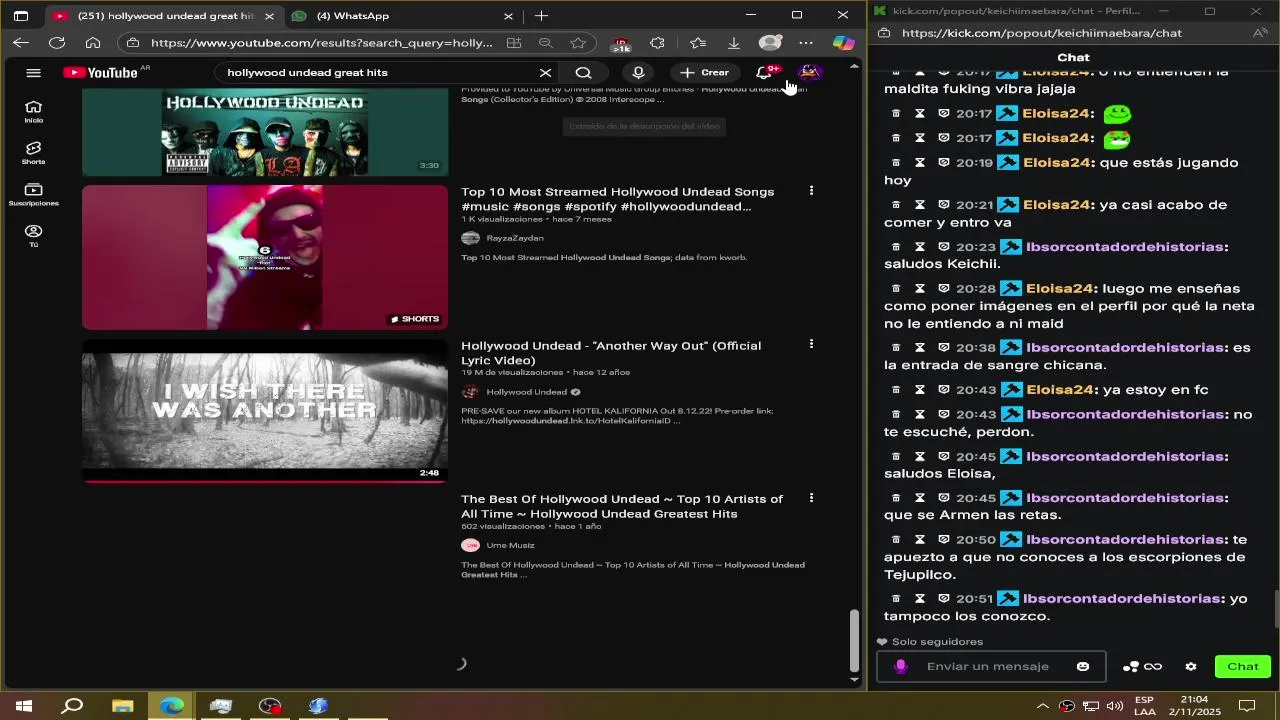The height and width of the screenshot is (720, 1280).
Task: Open emoji picker in Kick chat
Action: (x=1082, y=667)
